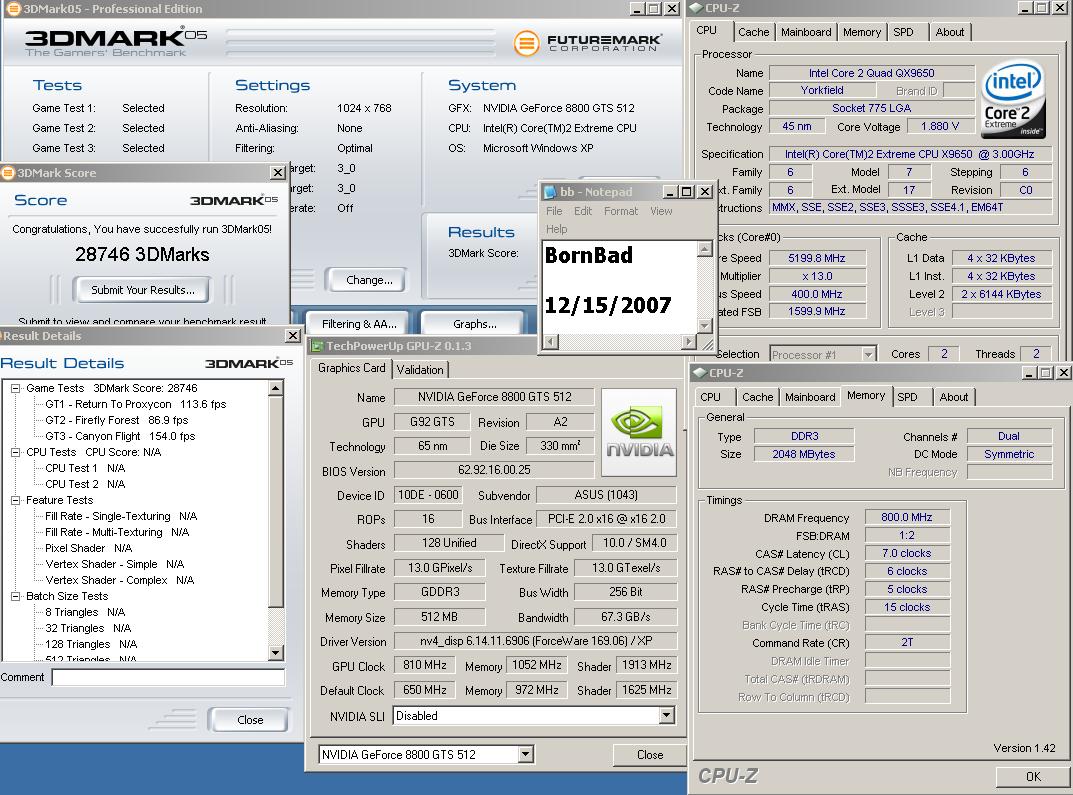Image resolution: width=1073 pixels, height=795 pixels.
Task: Select CPU Test 1 tree row
Action: pos(85,469)
